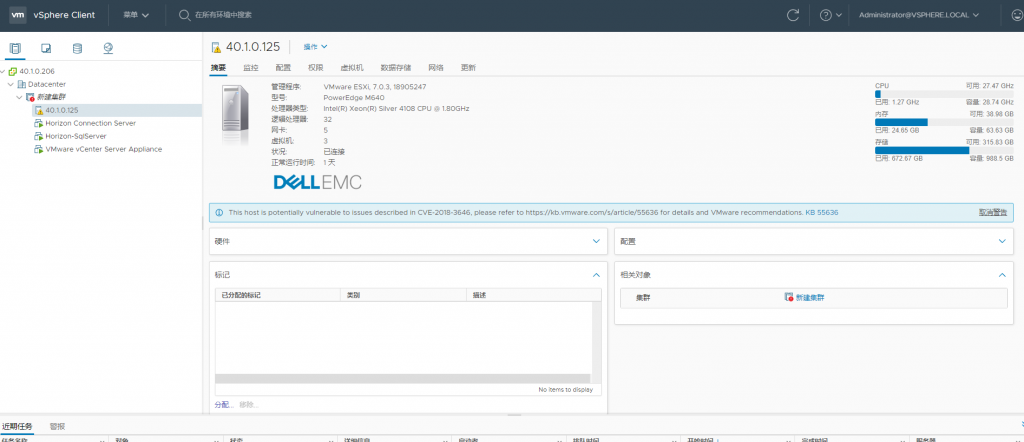The height and width of the screenshot is (442, 1024).
Task: Click the 存储 storage usage bar
Action: point(944,150)
